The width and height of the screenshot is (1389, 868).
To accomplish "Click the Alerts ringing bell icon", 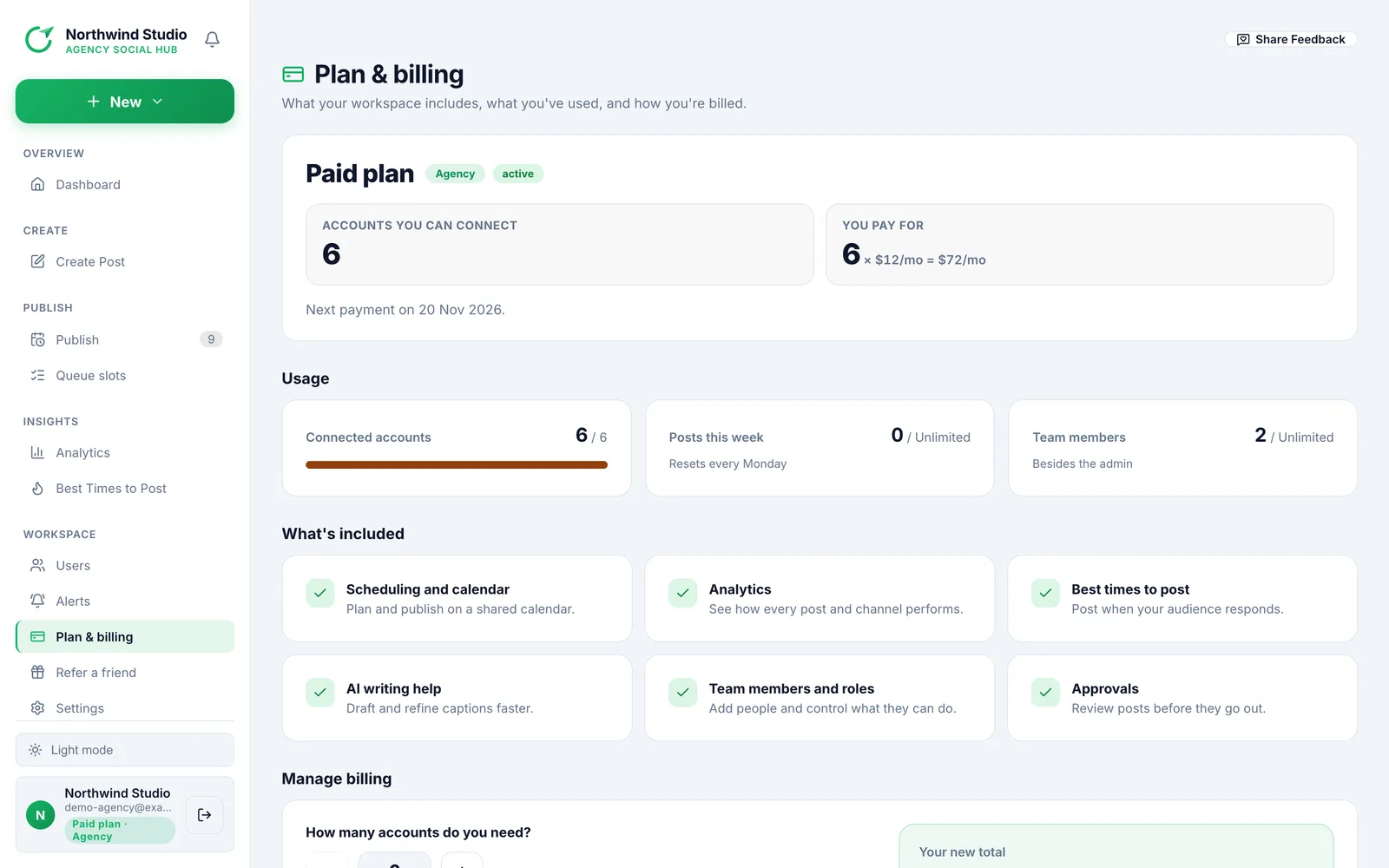I will 37,602.
